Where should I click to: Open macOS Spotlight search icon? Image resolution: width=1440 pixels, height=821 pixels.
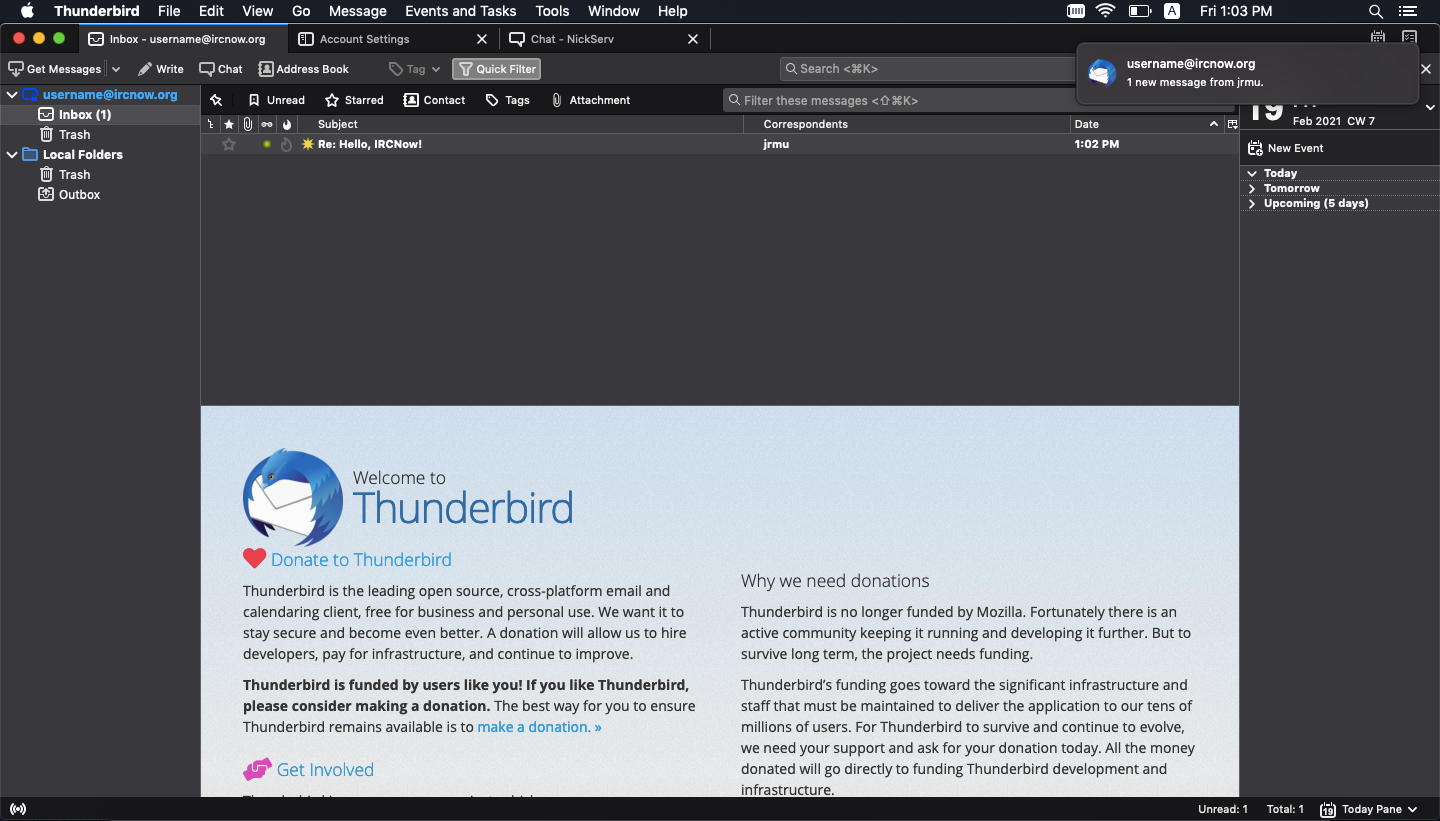(1376, 11)
